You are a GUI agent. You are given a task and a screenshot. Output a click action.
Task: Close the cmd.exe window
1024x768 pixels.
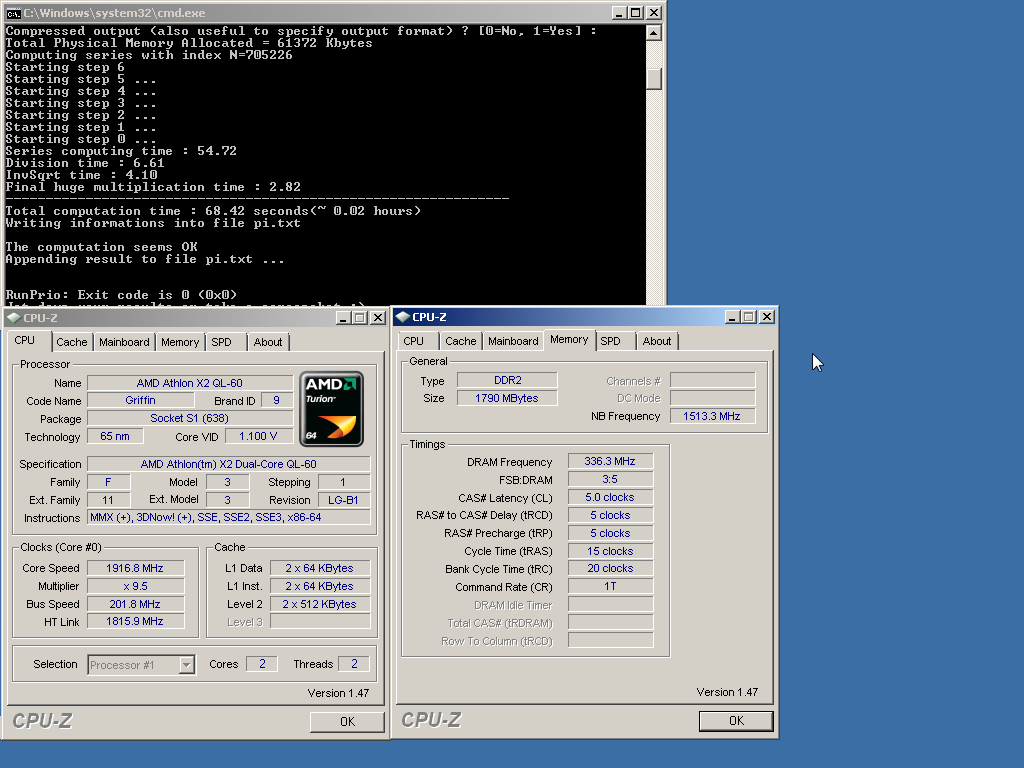[x=654, y=12]
